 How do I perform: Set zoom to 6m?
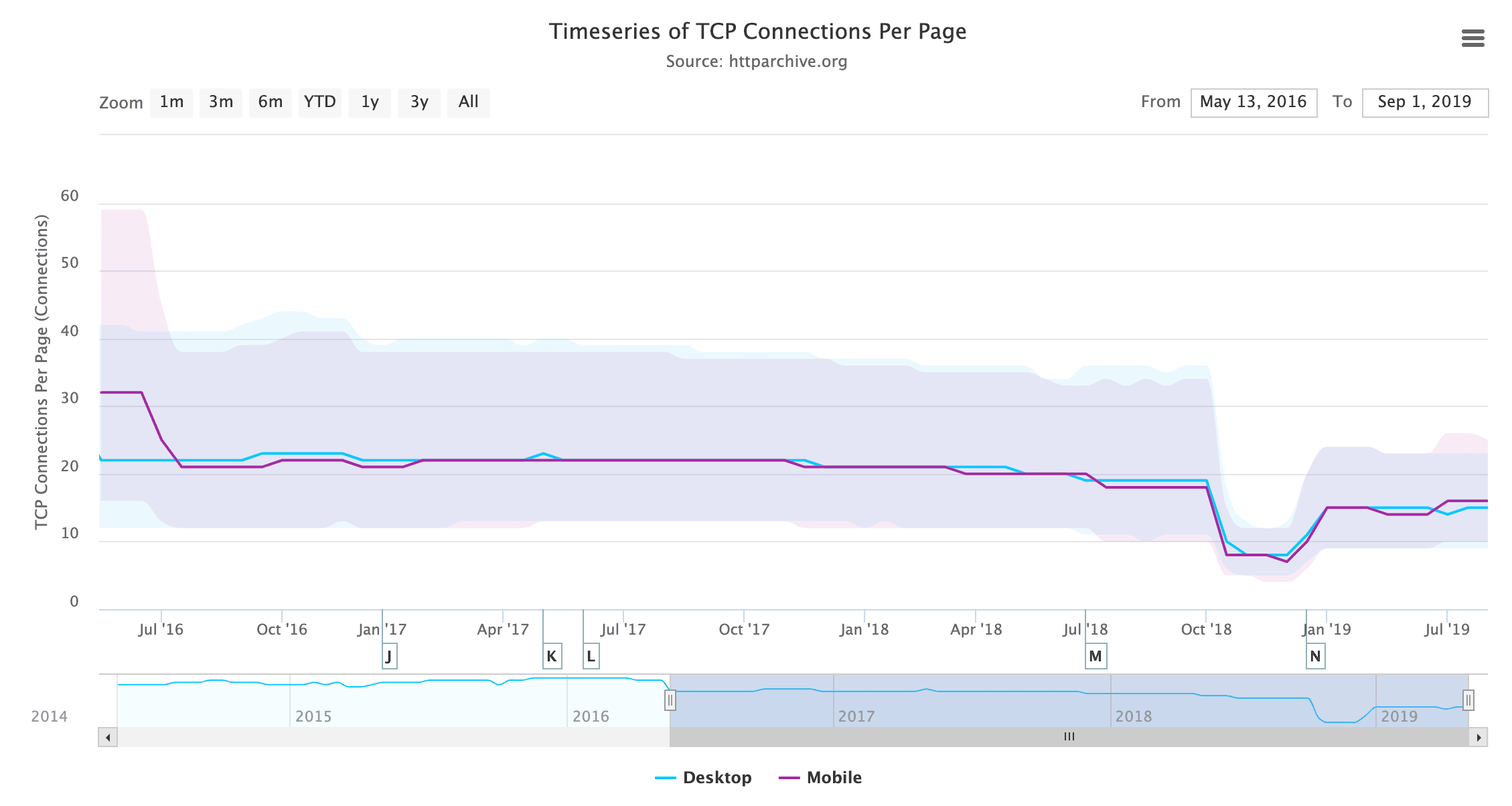(x=271, y=102)
